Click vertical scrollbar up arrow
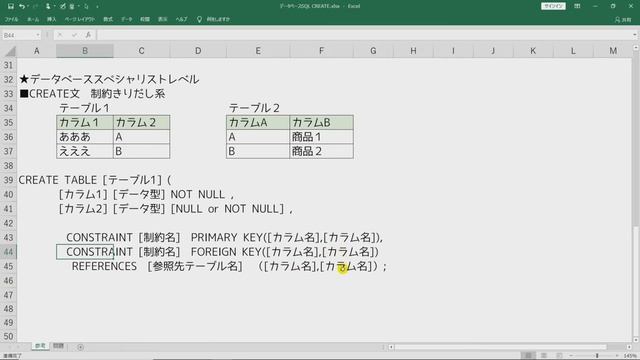 [636, 48]
